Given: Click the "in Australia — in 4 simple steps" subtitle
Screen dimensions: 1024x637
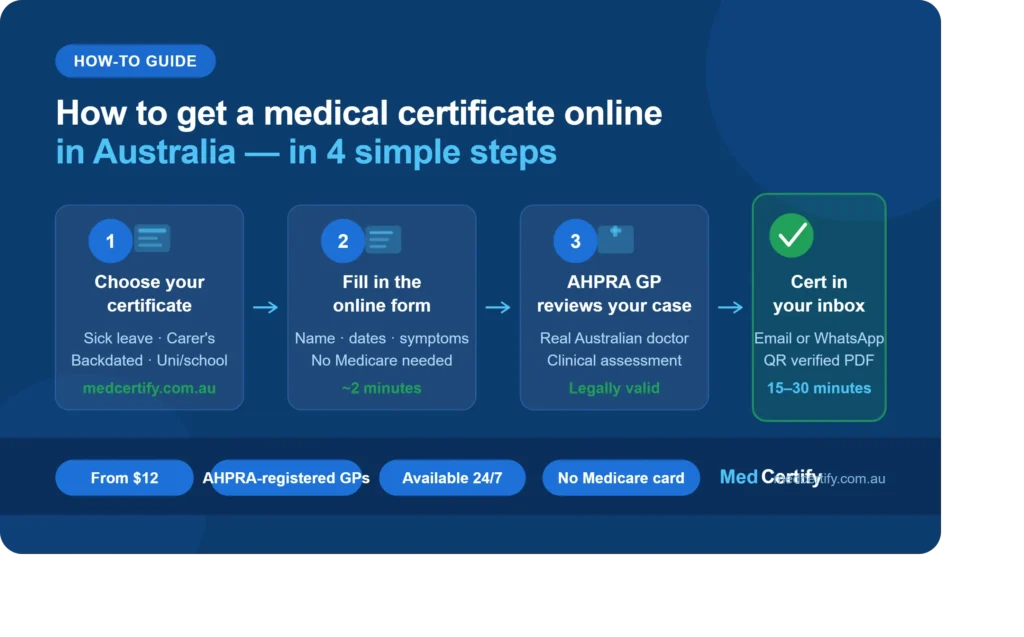Looking at the screenshot, I should [x=306, y=152].
